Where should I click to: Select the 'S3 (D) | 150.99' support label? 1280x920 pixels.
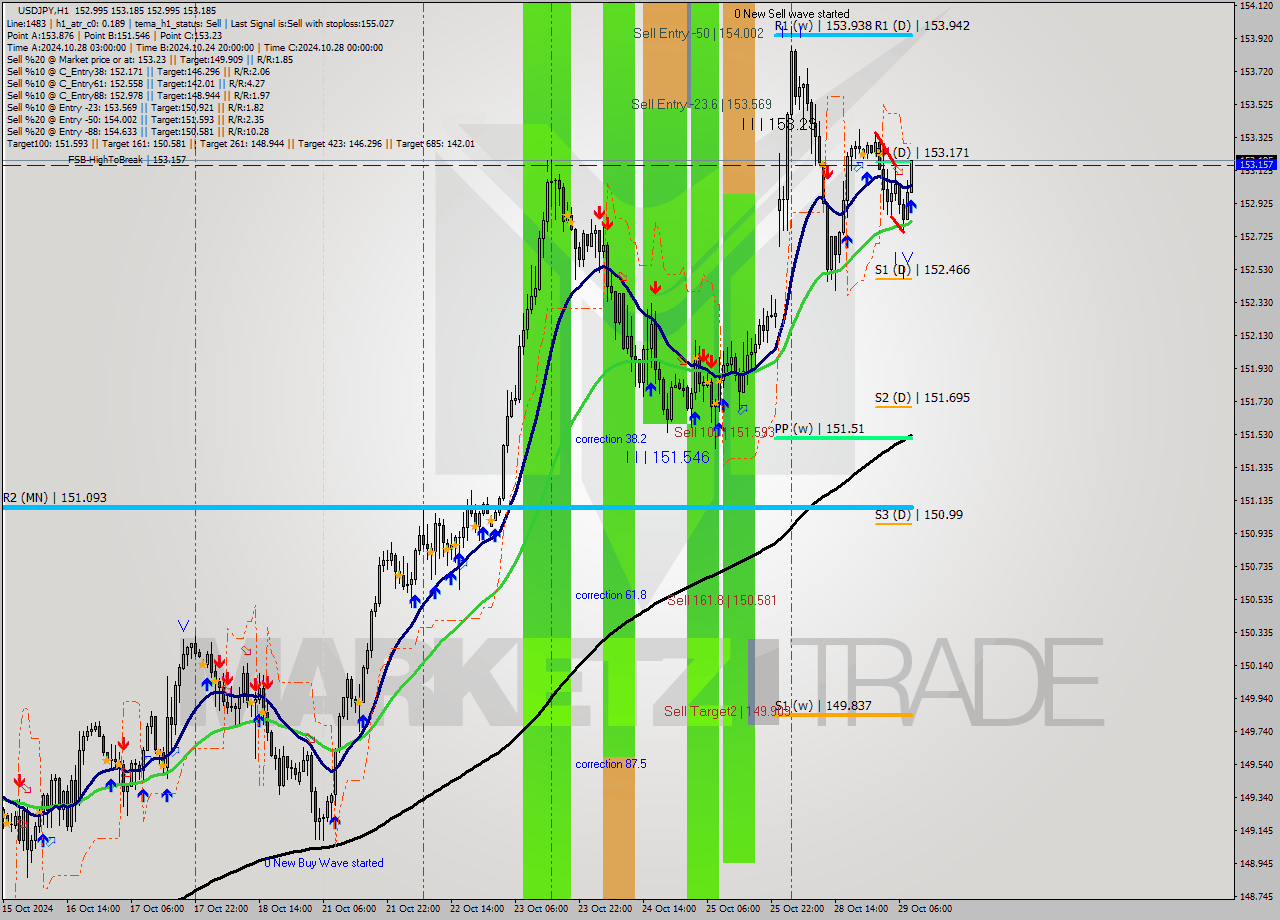click(x=919, y=515)
